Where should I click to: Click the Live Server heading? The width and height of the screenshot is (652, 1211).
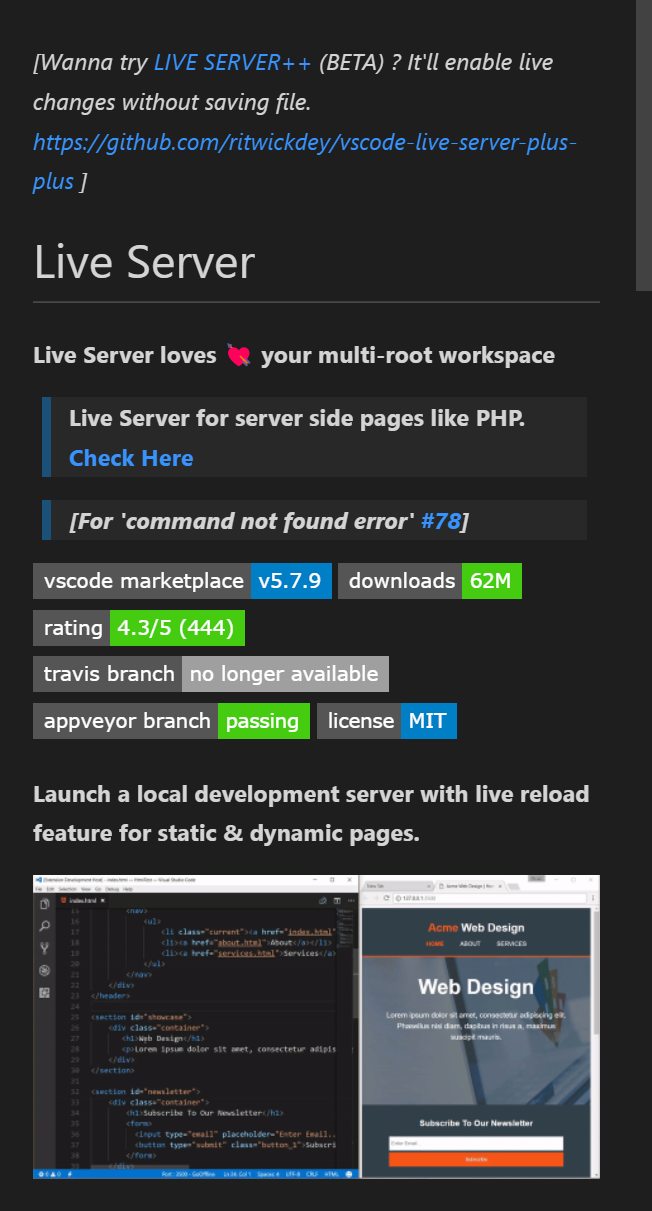tap(144, 262)
